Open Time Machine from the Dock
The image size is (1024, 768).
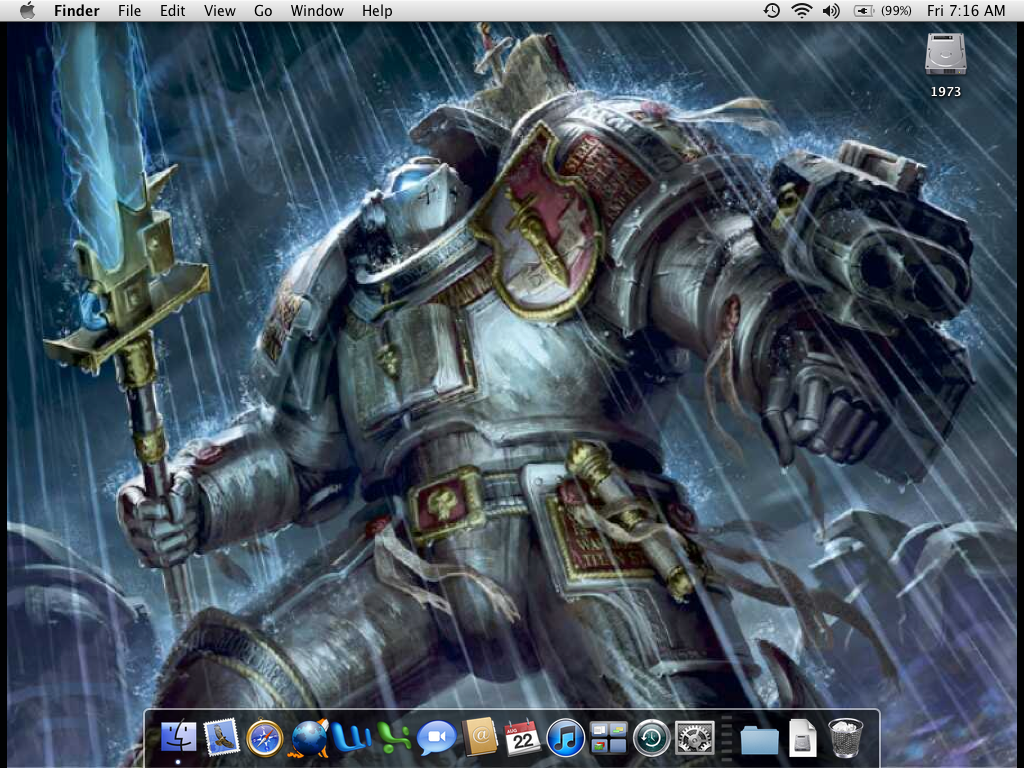651,739
